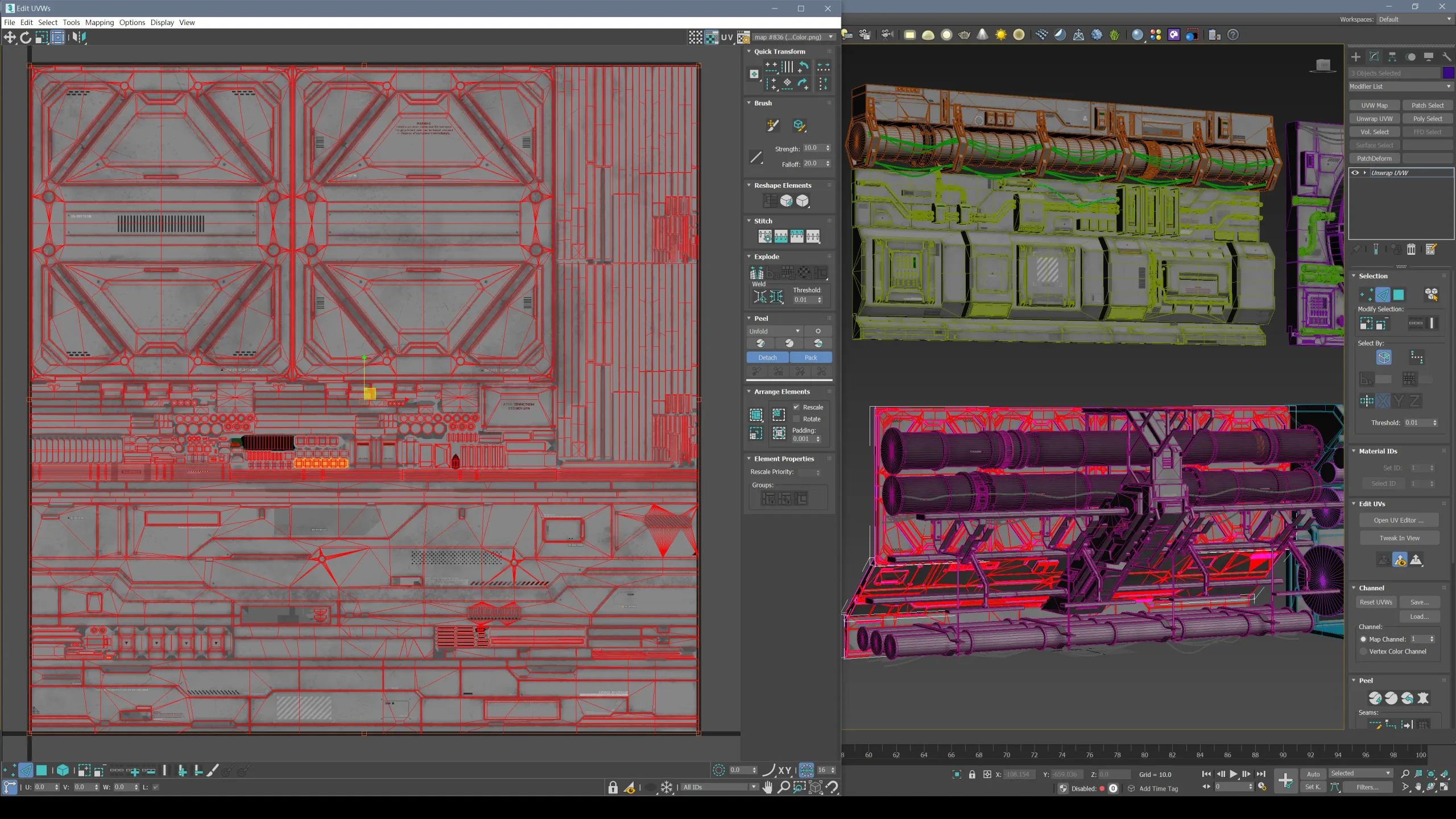Image resolution: width=1456 pixels, height=819 pixels.
Task: Click the Relax brush icon in Brush panel
Action: click(799, 125)
